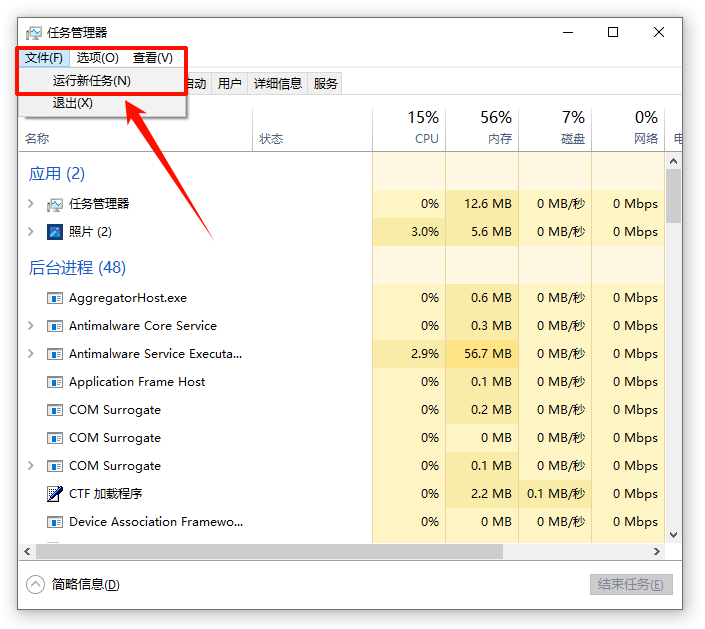Click the AggregatorHost.exe process icon

click(x=55, y=298)
